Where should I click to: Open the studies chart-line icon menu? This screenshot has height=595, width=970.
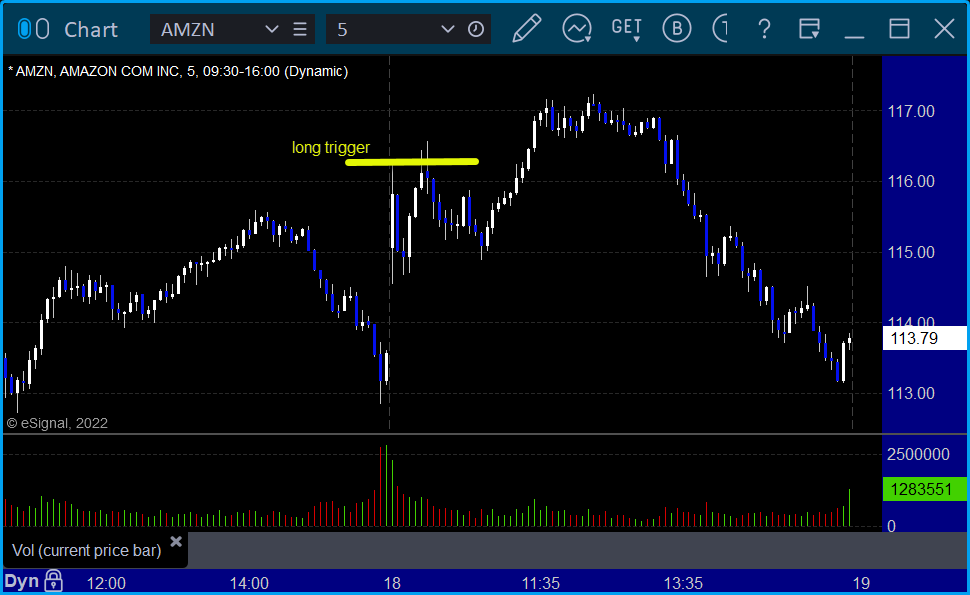tap(577, 29)
